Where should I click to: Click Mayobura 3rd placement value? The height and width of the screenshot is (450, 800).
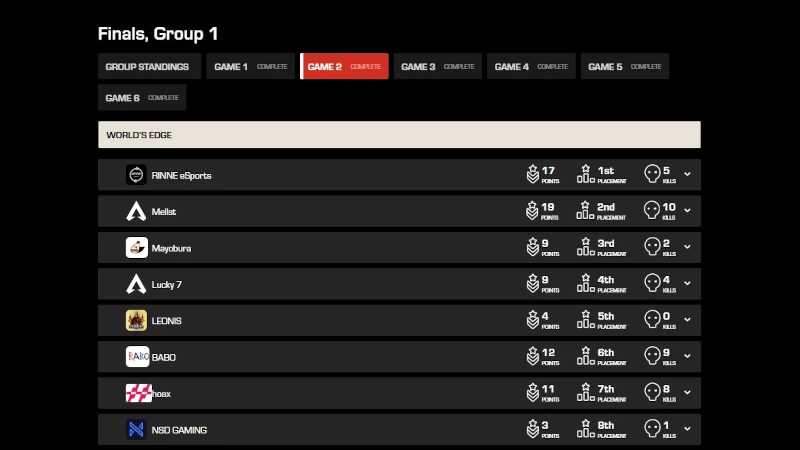606,243
